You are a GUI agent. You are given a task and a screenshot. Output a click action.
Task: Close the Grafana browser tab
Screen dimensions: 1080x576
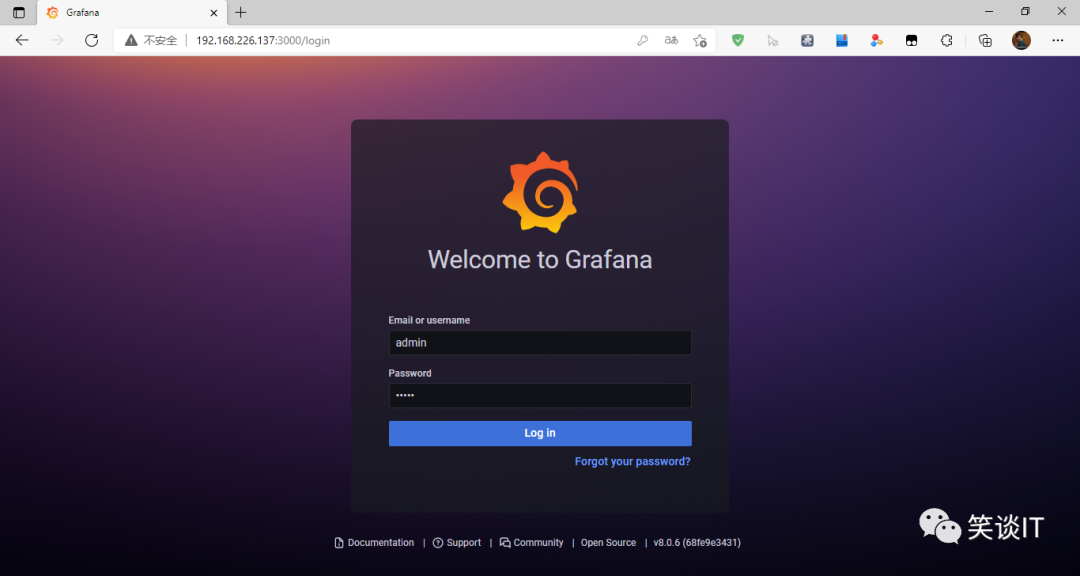click(x=214, y=12)
